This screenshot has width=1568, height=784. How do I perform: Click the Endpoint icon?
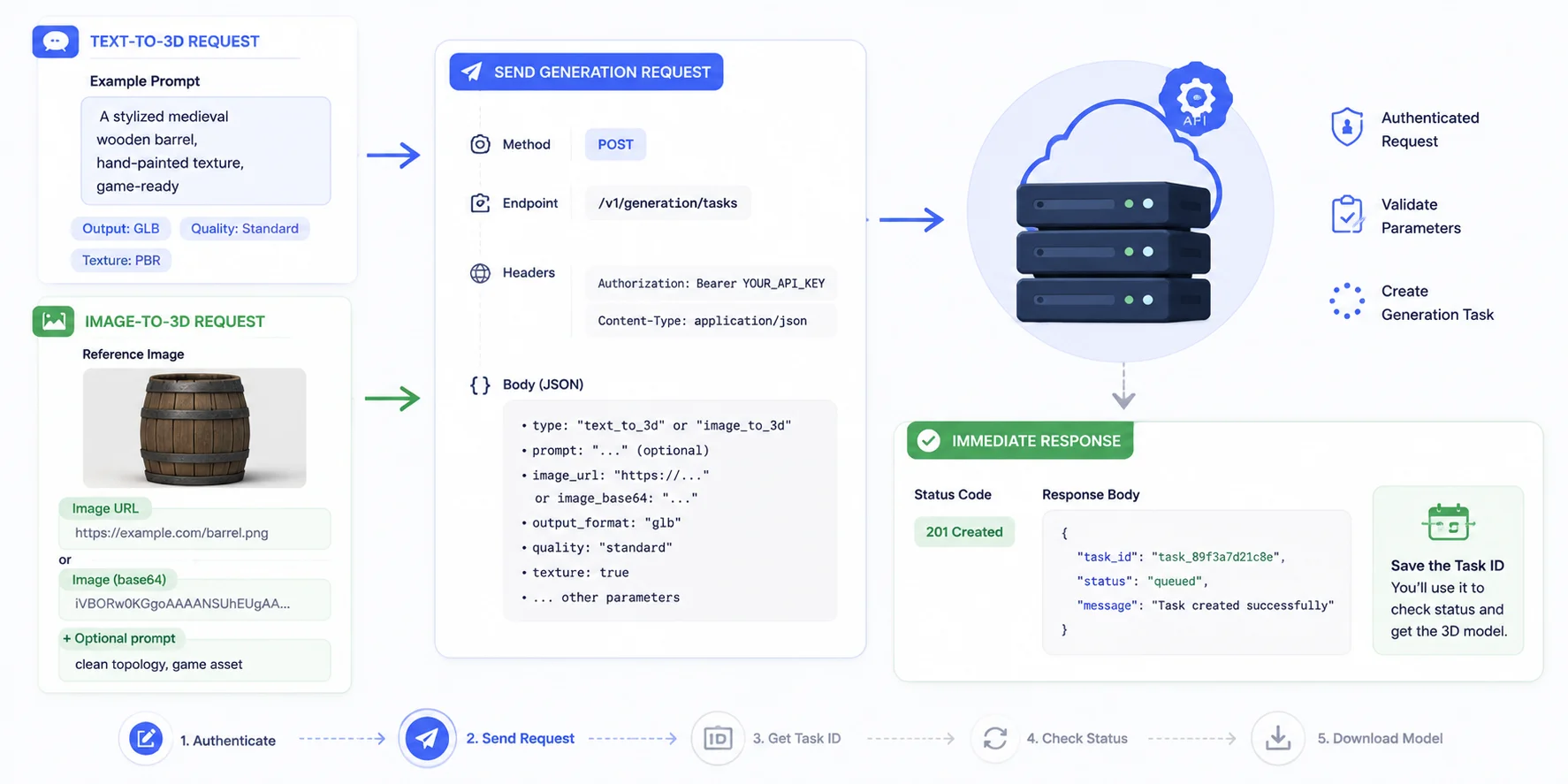(x=480, y=203)
